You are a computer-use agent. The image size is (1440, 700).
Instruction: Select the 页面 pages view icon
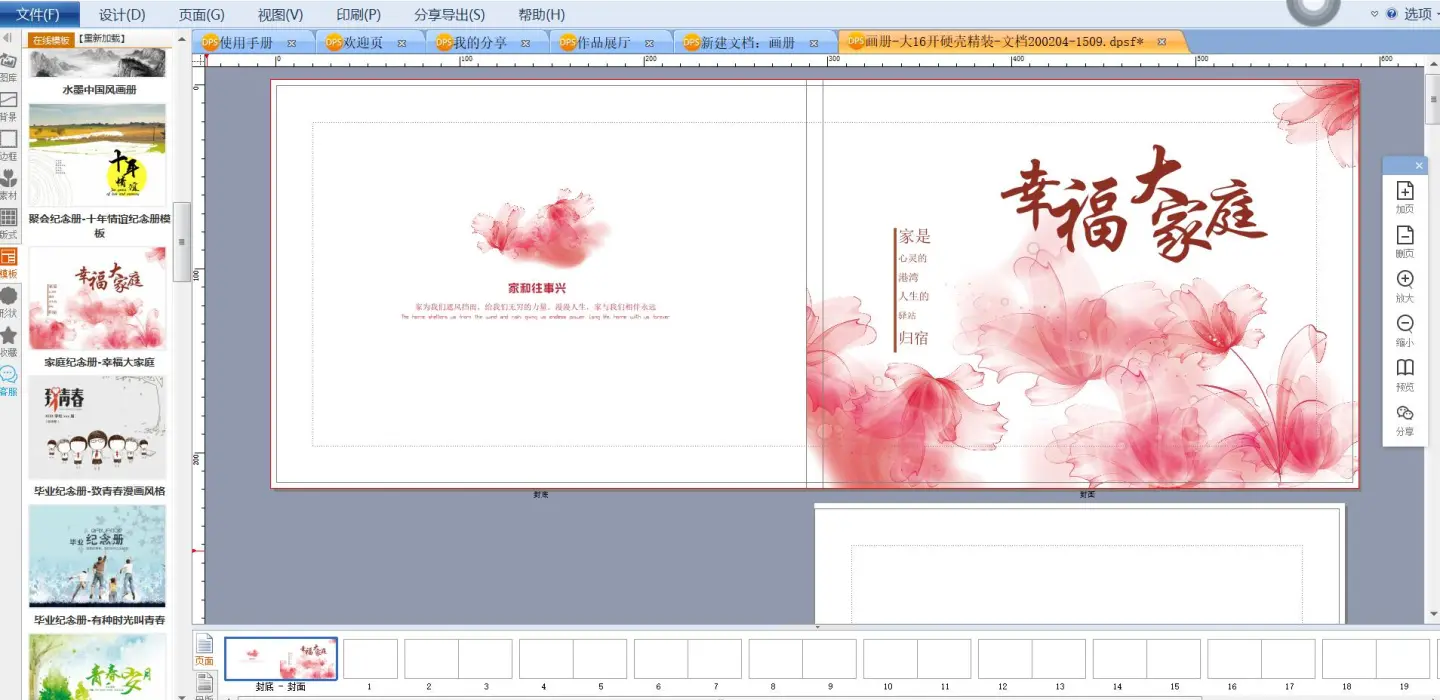(204, 650)
